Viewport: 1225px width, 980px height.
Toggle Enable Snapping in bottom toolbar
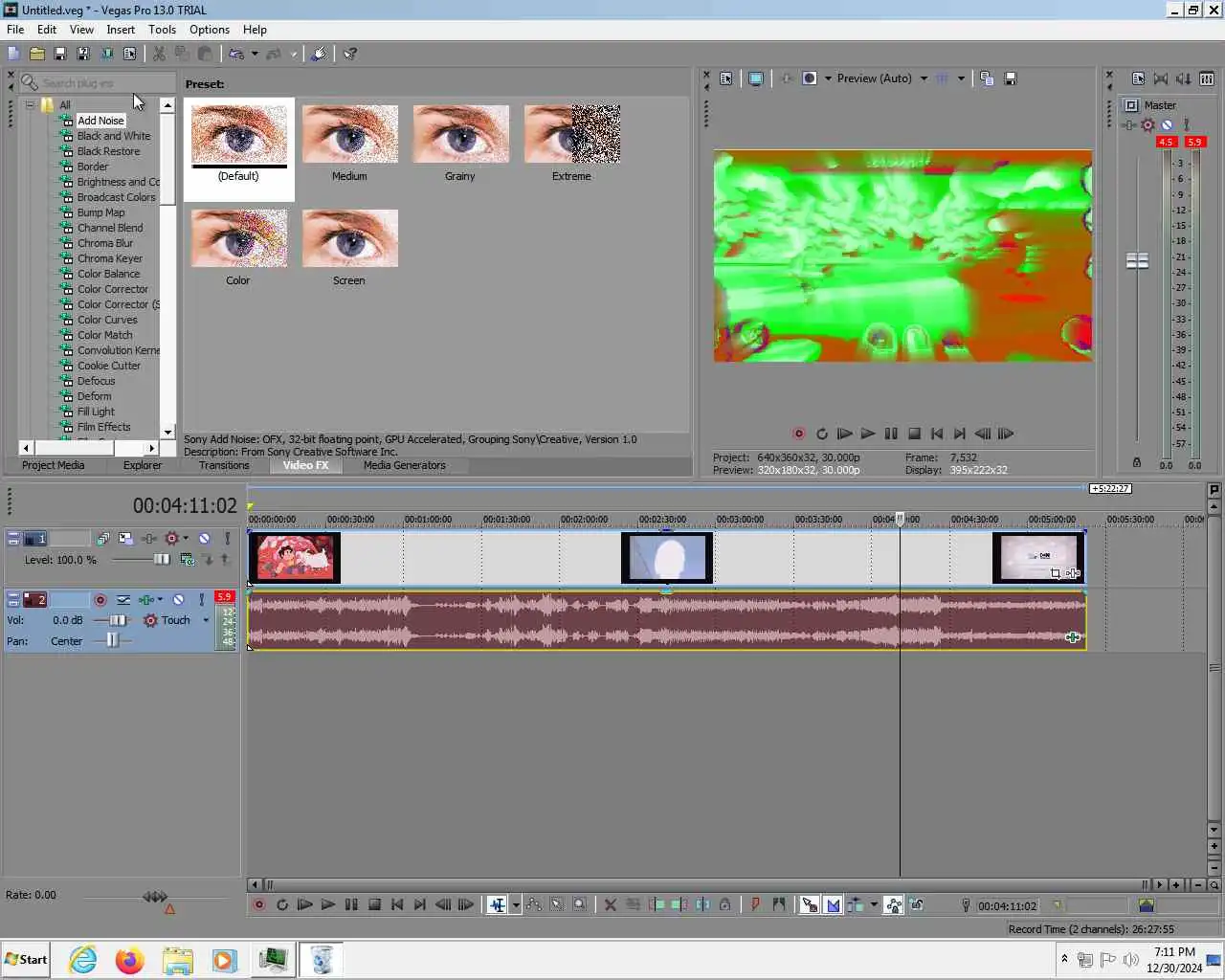tap(810, 904)
